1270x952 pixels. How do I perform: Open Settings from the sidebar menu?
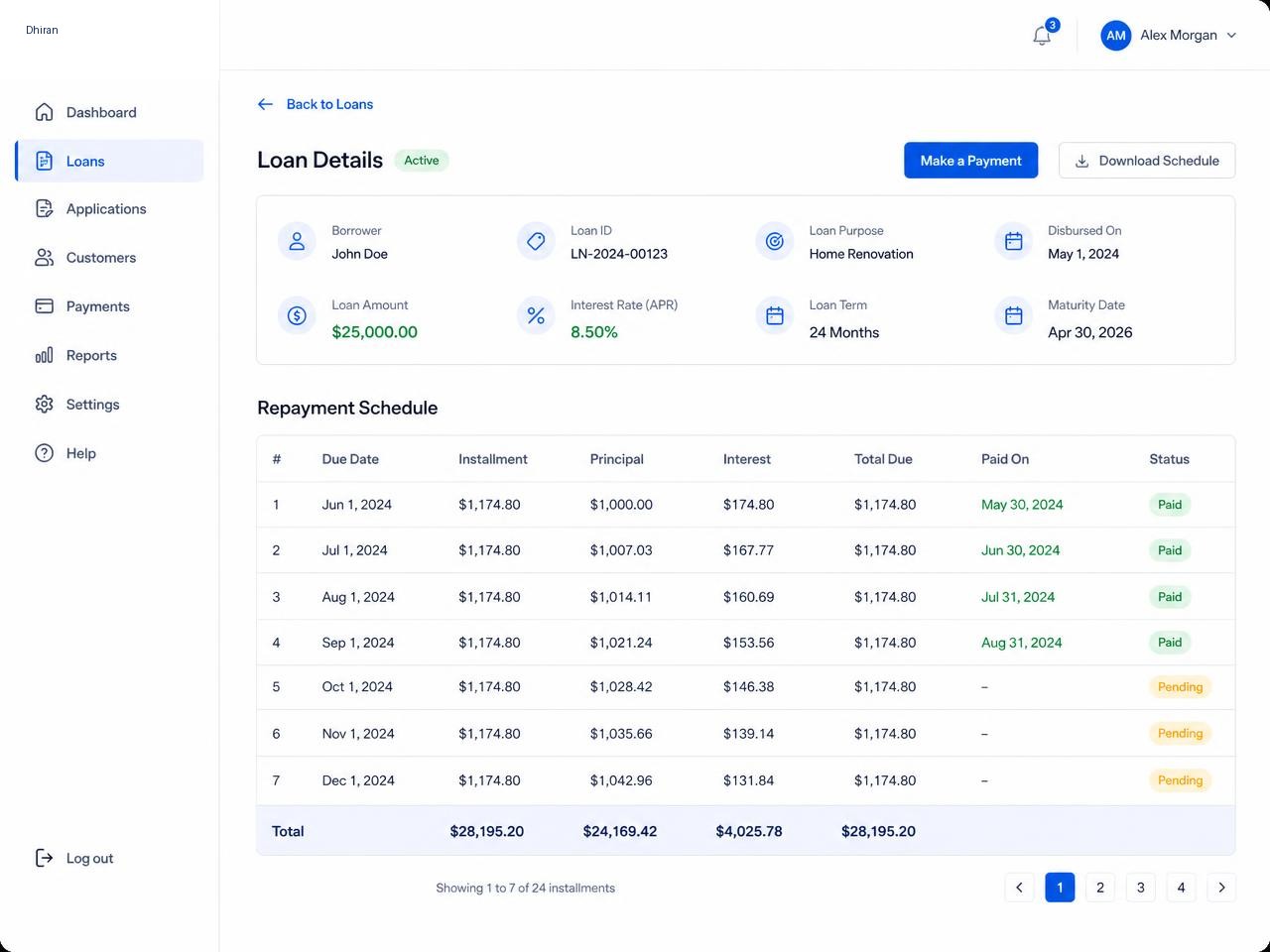coord(109,404)
